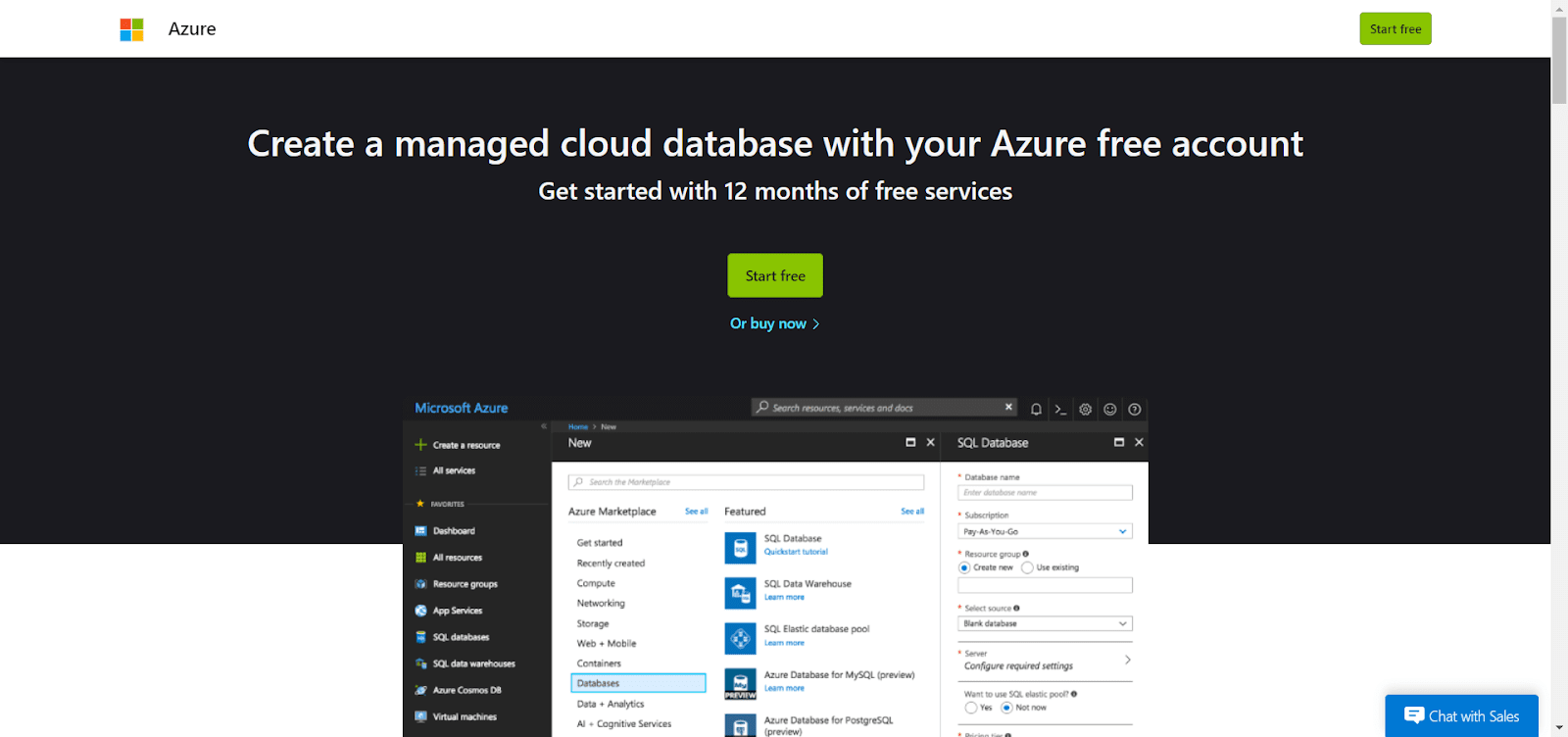Open Get started in the Marketplace list

pos(600,543)
